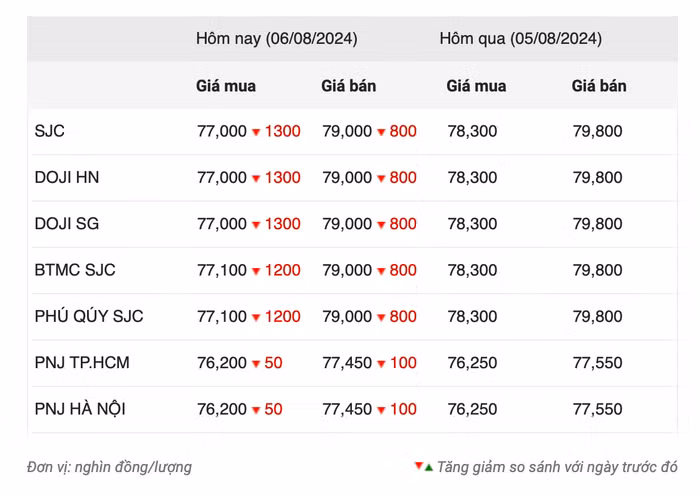Select the Hôm nay (06/08/2024) column header
This screenshot has width=700, height=496.
(276, 39)
